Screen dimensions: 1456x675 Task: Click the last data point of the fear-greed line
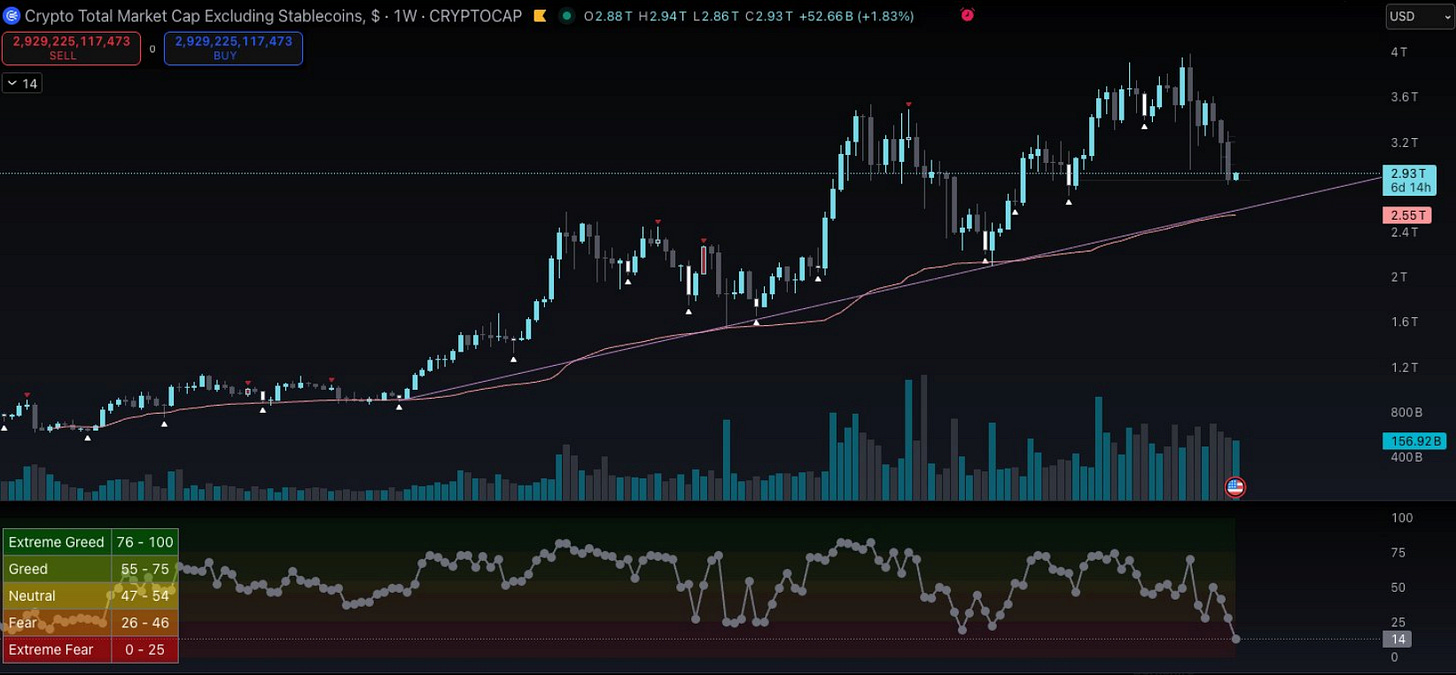(x=1237, y=639)
